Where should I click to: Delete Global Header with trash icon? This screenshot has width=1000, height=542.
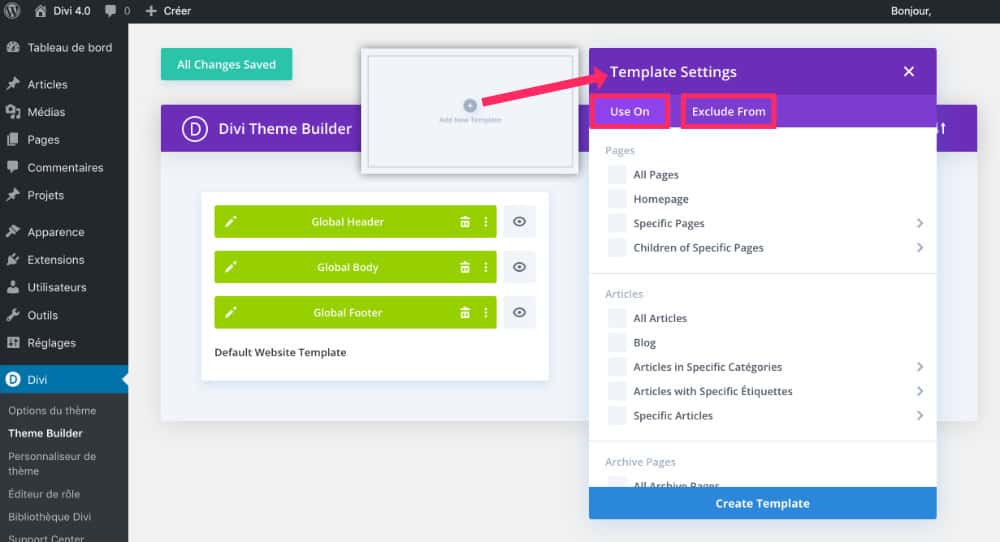tap(465, 221)
